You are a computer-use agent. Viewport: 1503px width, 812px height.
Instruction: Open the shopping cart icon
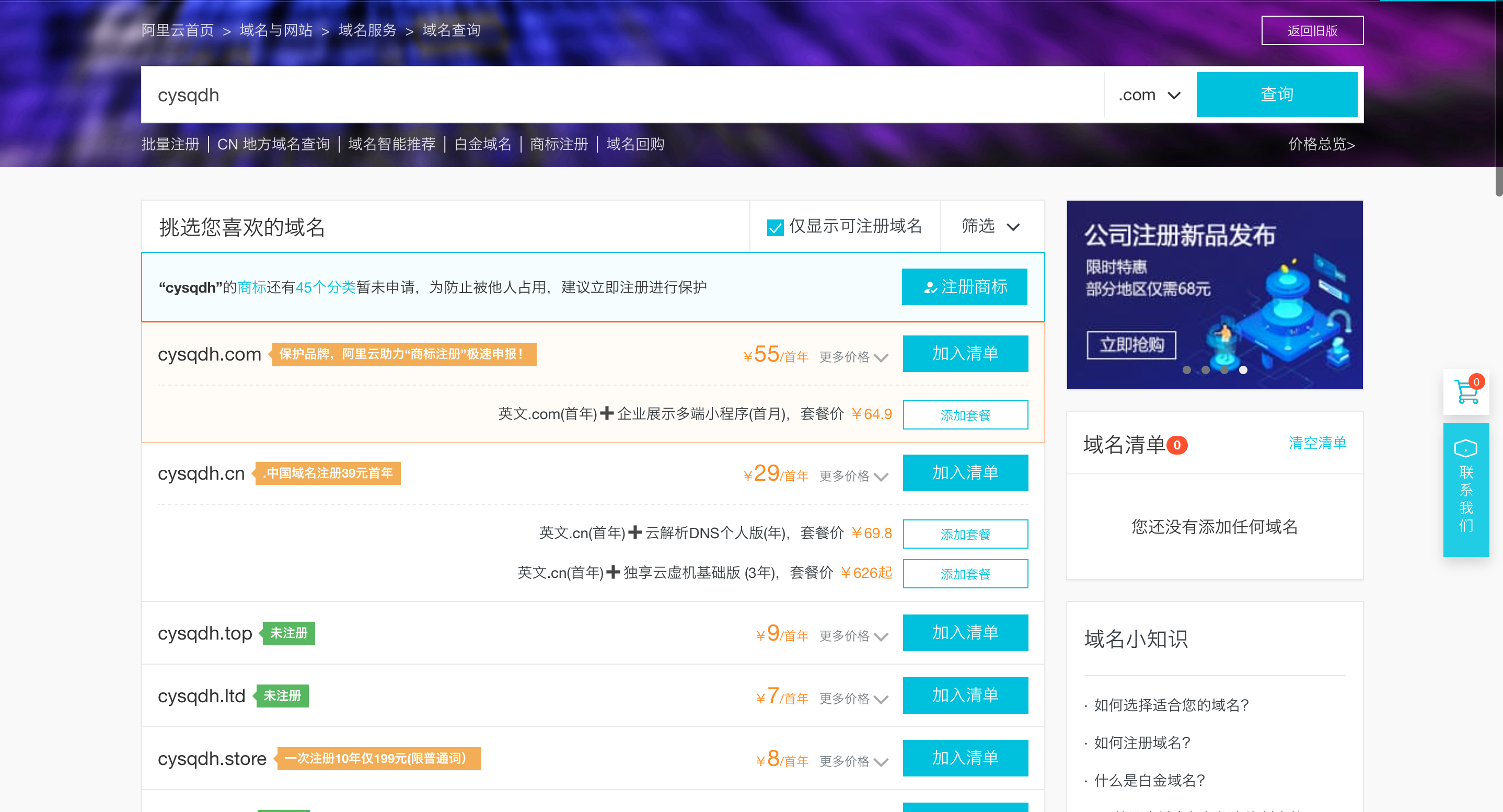tap(1466, 392)
